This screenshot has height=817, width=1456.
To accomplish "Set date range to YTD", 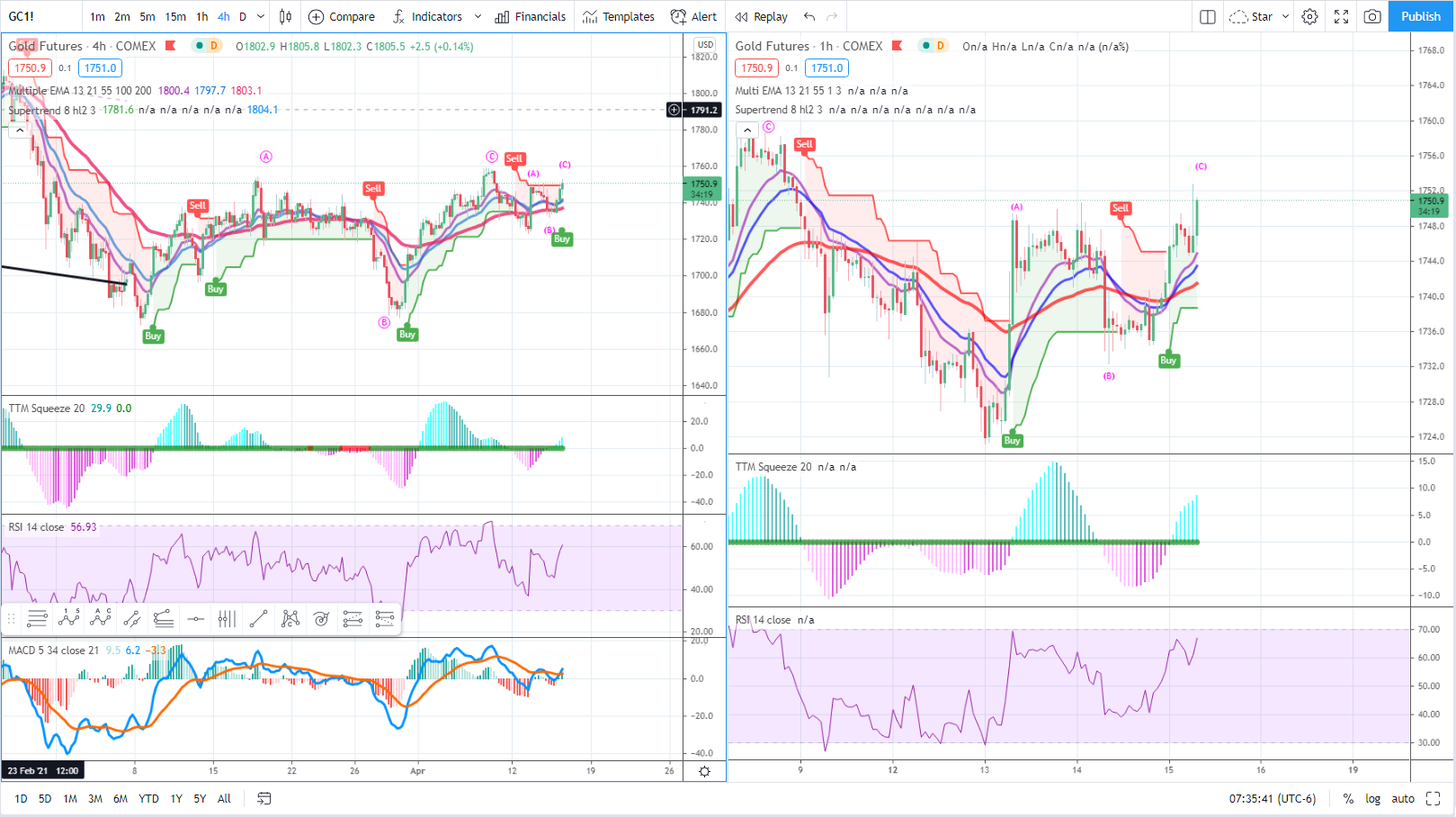I will pyautogui.click(x=148, y=798).
